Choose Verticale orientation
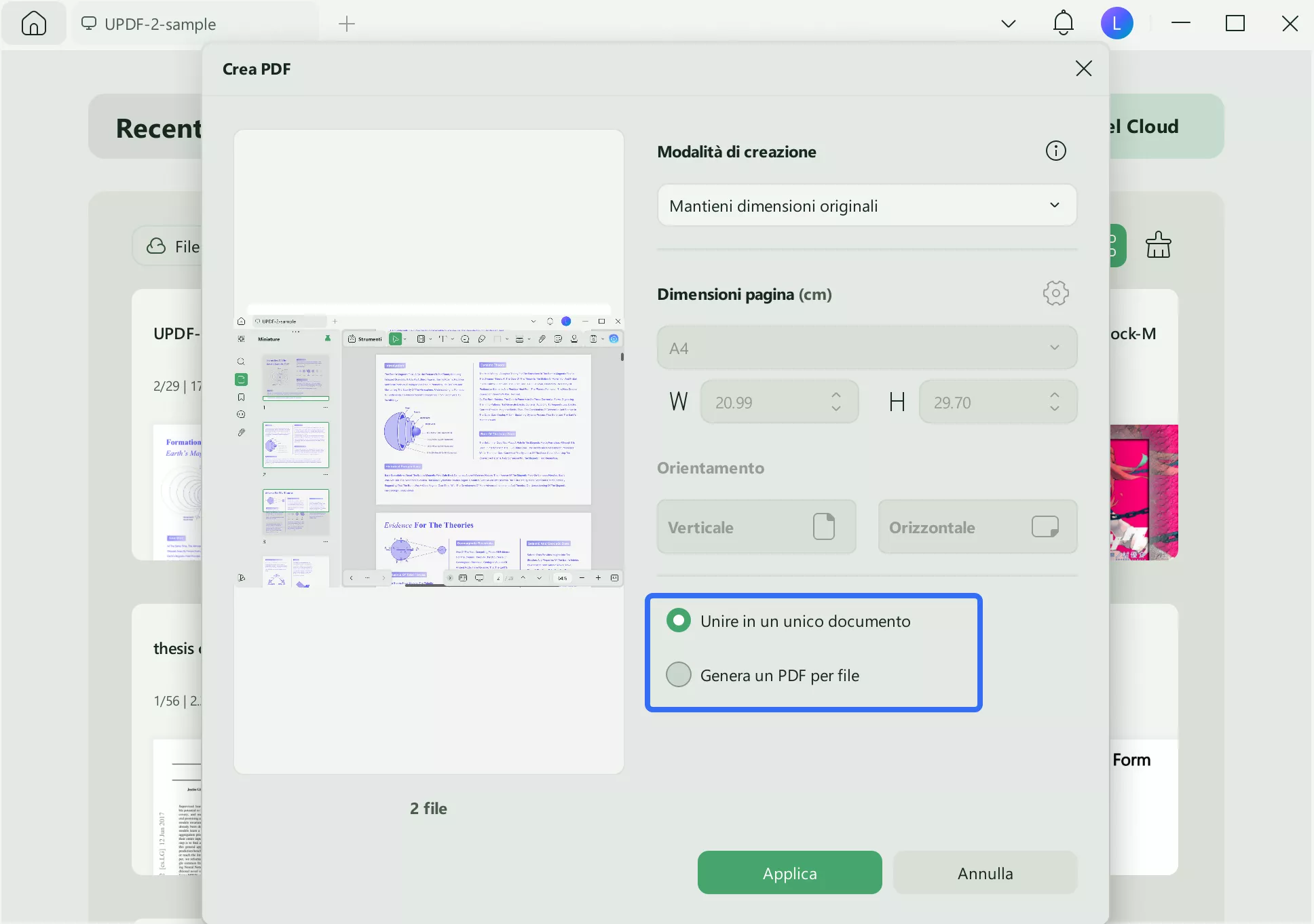This screenshot has width=1314, height=924. click(x=756, y=527)
